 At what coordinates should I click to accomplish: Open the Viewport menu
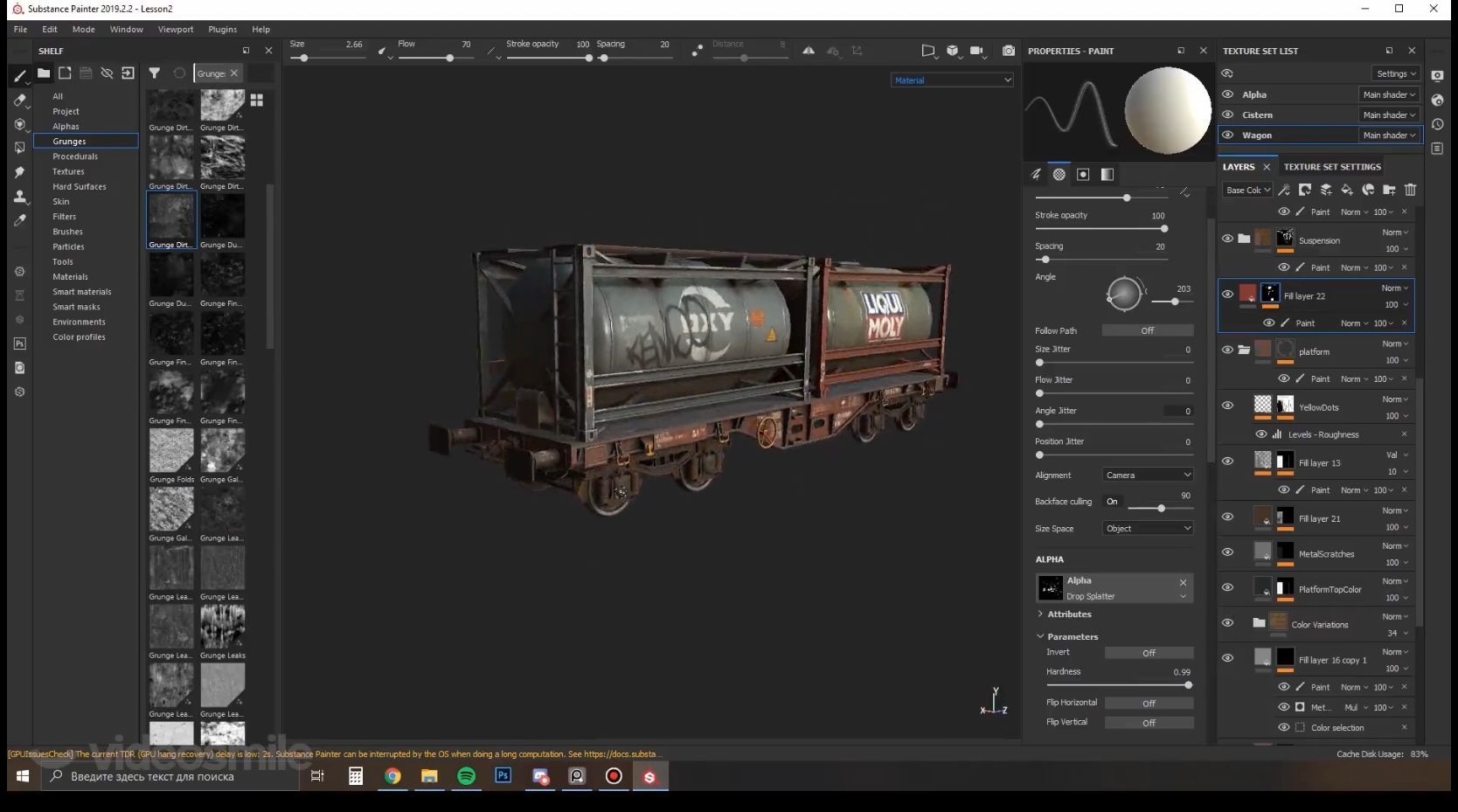(x=176, y=30)
